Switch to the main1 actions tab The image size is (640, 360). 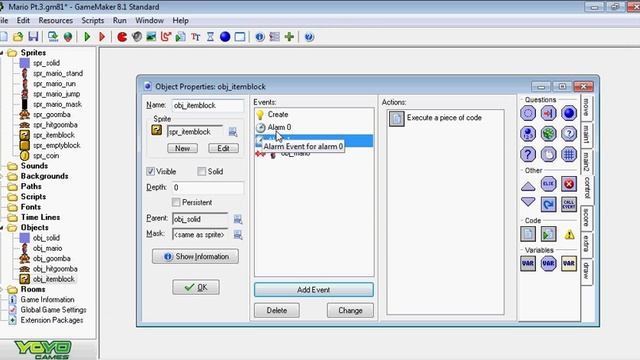pos(586,134)
